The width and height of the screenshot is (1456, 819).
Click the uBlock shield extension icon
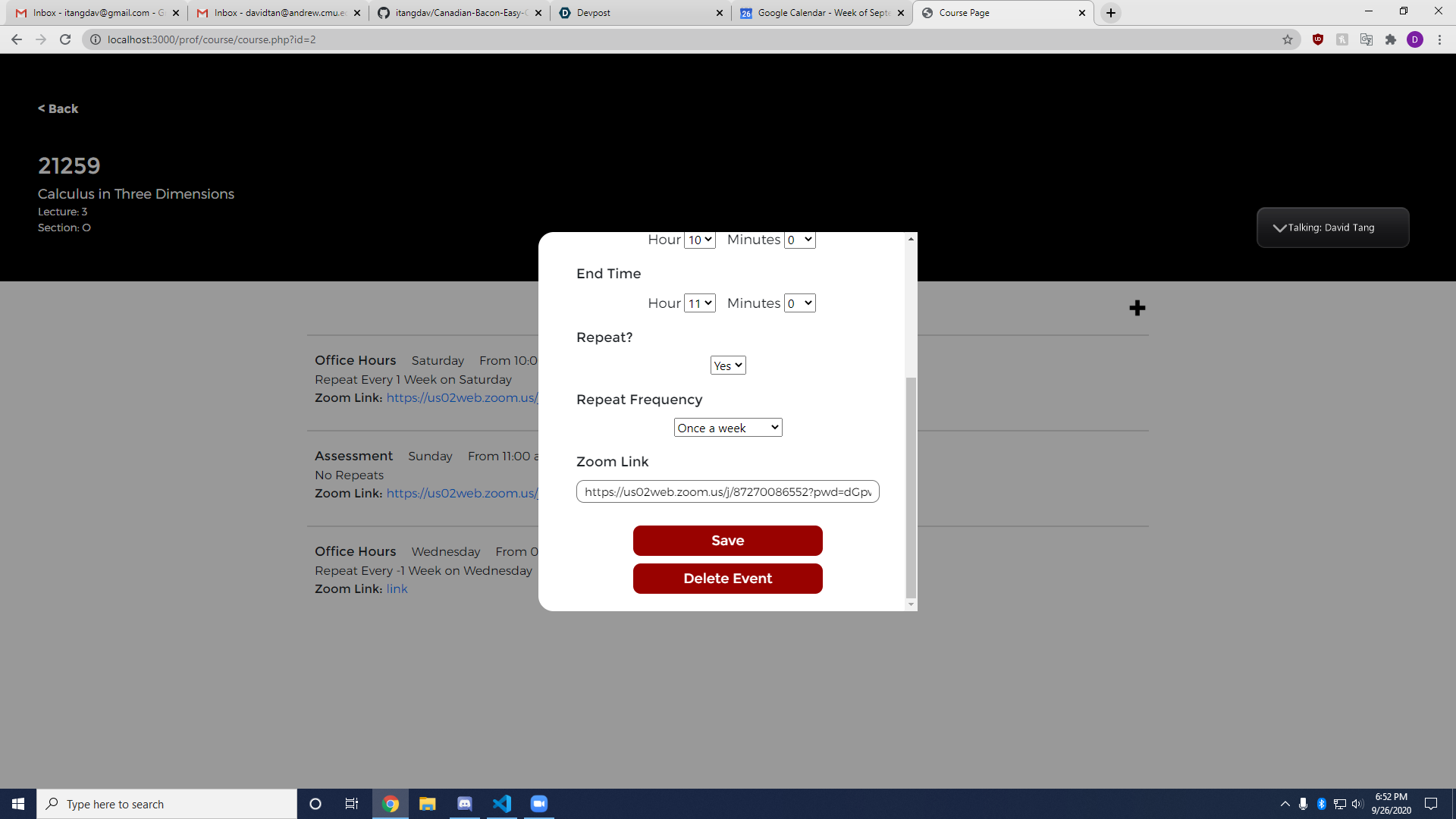coord(1318,39)
